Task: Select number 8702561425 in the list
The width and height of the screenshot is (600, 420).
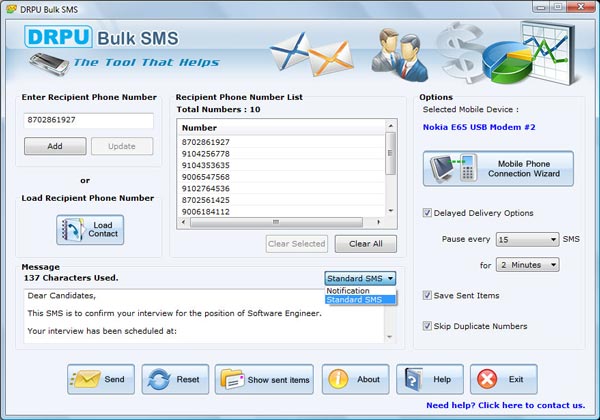Action: (282, 200)
